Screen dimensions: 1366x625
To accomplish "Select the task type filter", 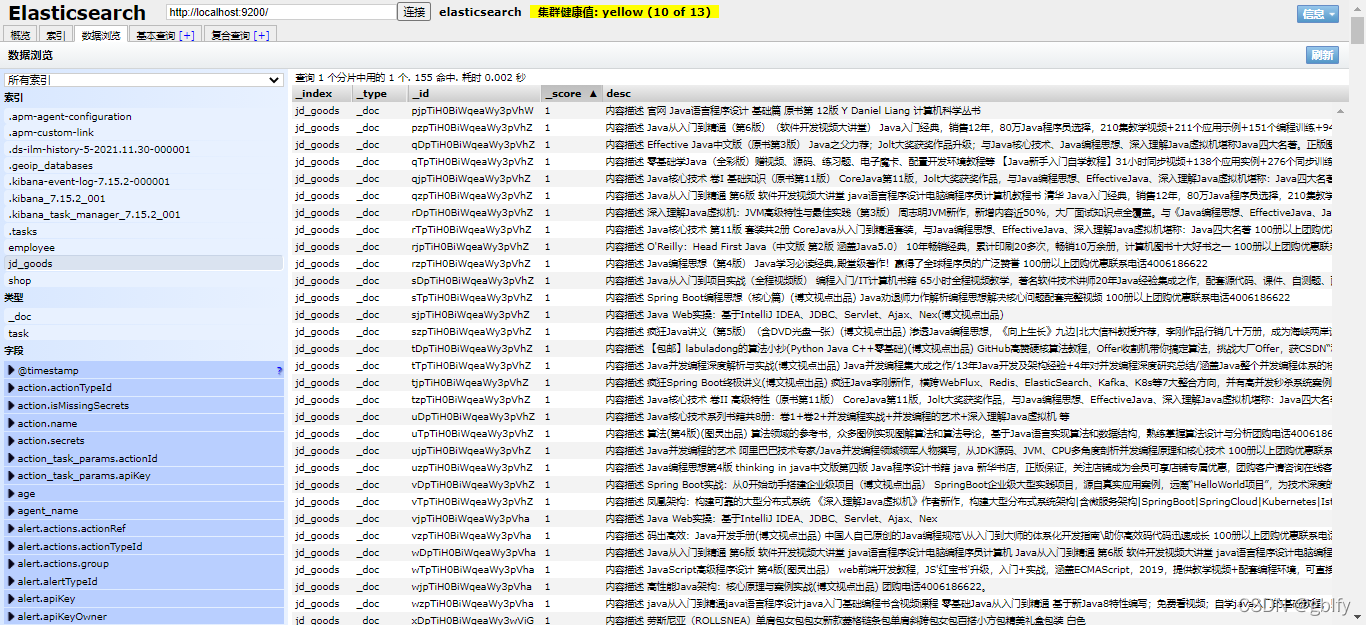I will click(143, 333).
